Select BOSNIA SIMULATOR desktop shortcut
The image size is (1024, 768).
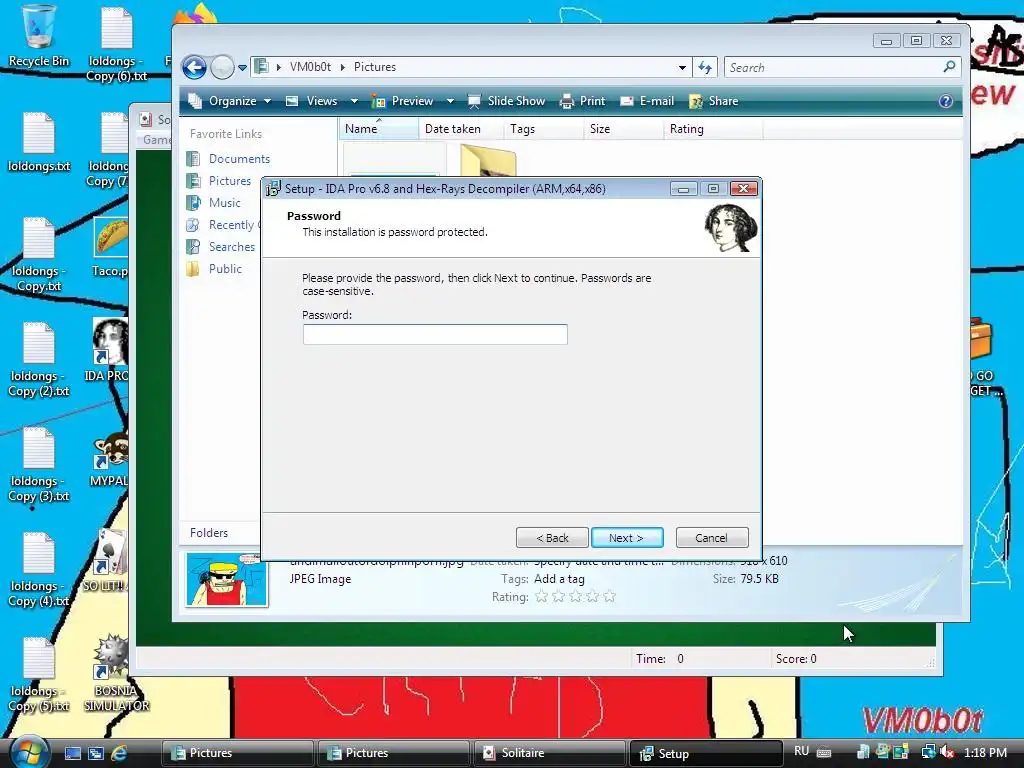pos(116,673)
